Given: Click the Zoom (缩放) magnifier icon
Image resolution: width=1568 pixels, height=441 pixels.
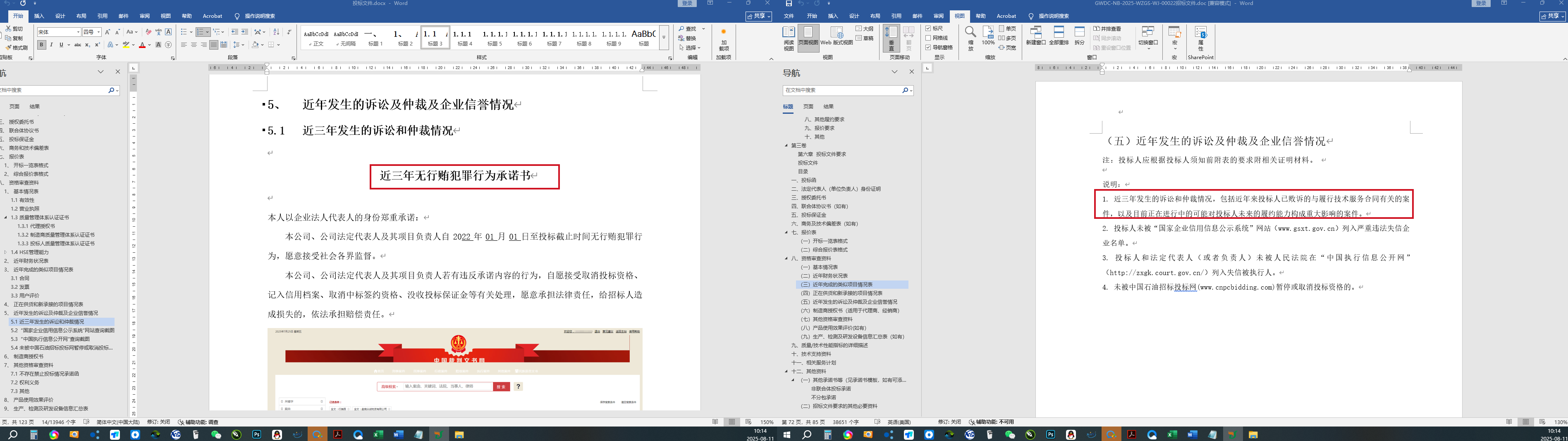Looking at the screenshot, I should click(x=970, y=38).
